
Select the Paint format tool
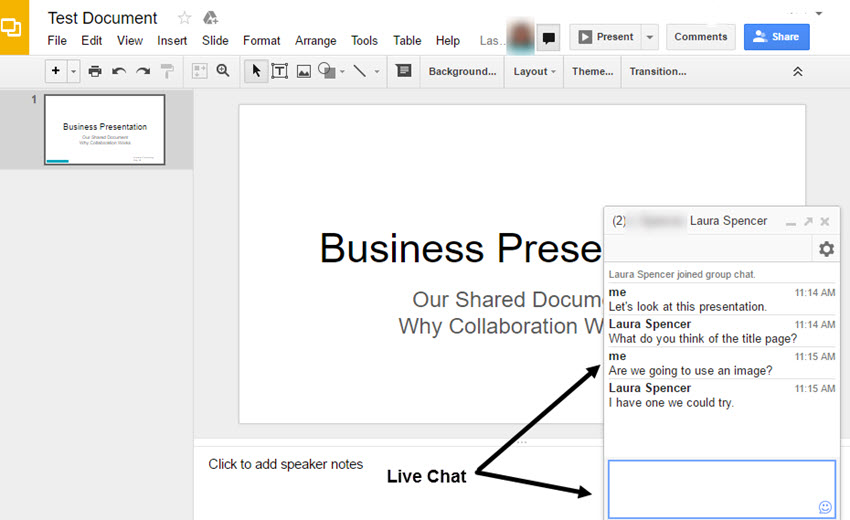pyautogui.click(x=168, y=71)
